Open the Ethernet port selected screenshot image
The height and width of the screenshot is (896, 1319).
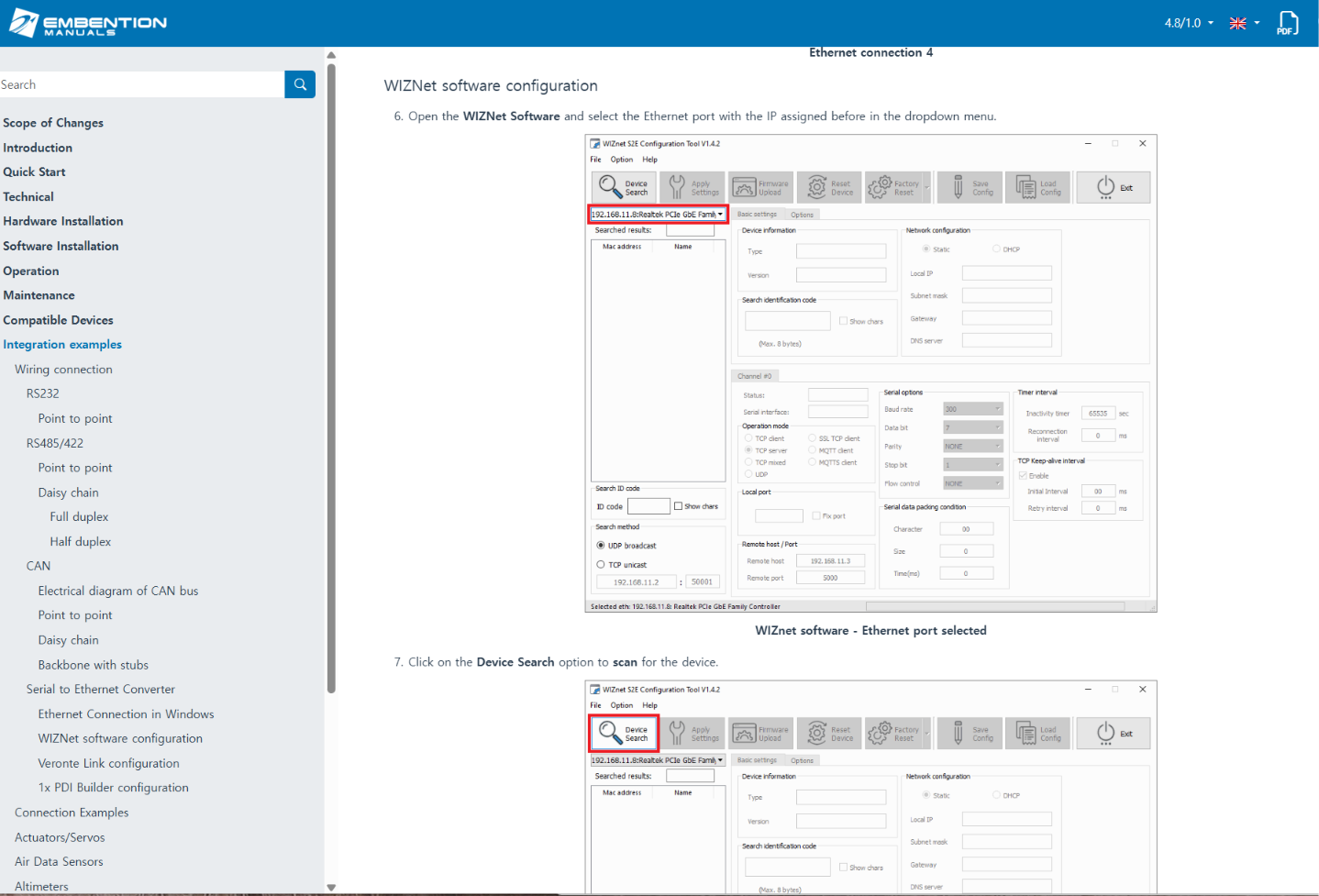(x=870, y=374)
